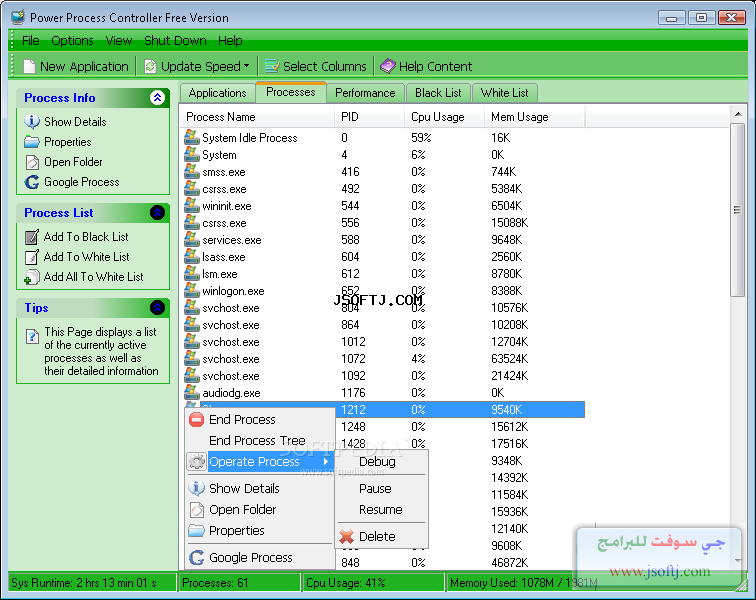
Task: Click the context-menu Properties folder icon
Action: coord(196,531)
